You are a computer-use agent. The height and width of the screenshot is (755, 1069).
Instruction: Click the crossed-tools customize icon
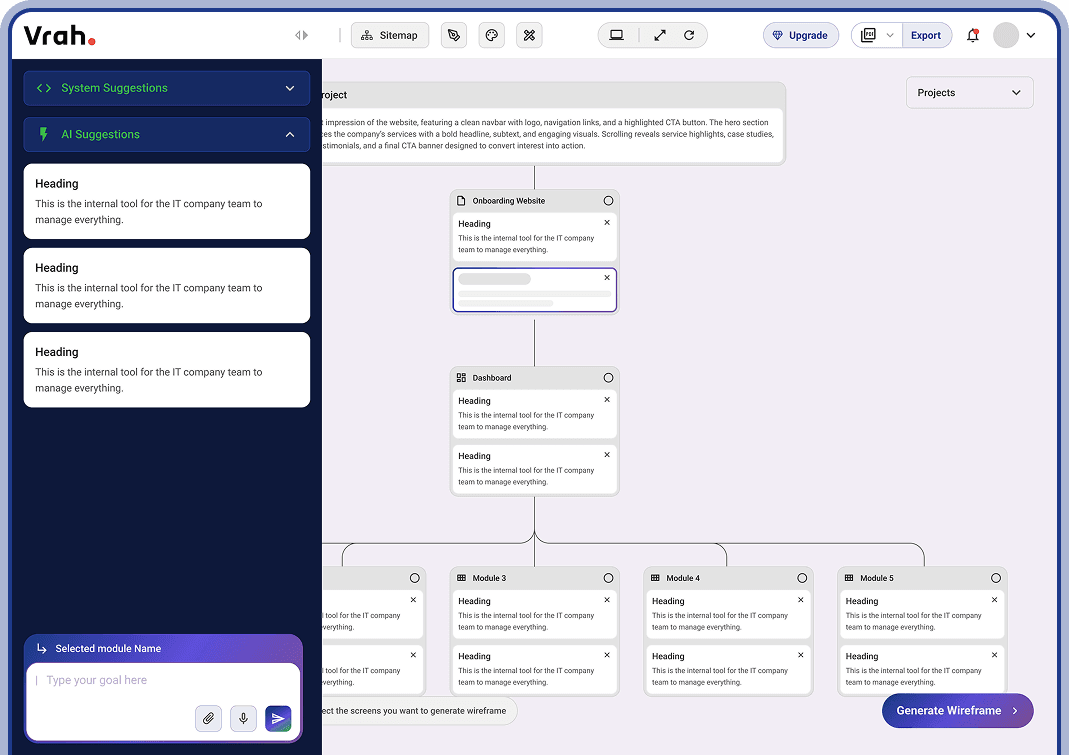[x=529, y=34]
